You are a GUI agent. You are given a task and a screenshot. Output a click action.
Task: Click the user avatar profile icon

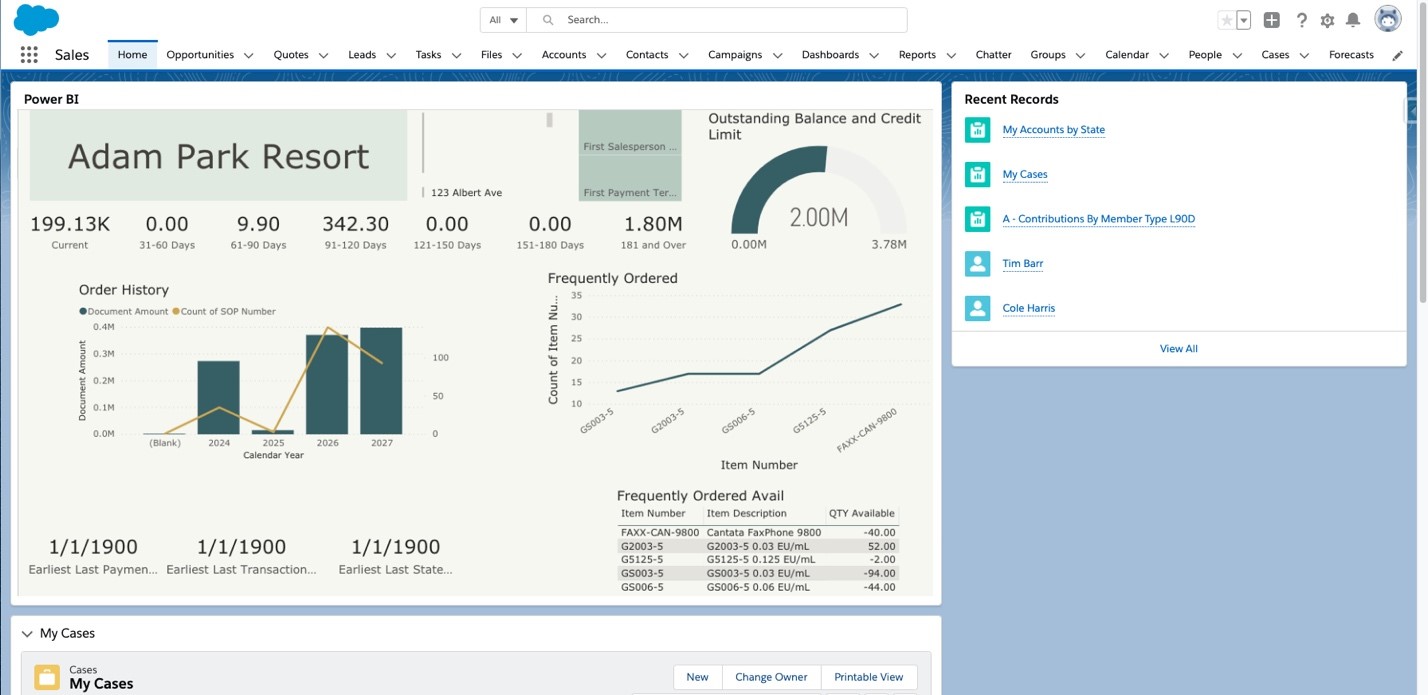pyautogui.click(x=1388, y=19)
